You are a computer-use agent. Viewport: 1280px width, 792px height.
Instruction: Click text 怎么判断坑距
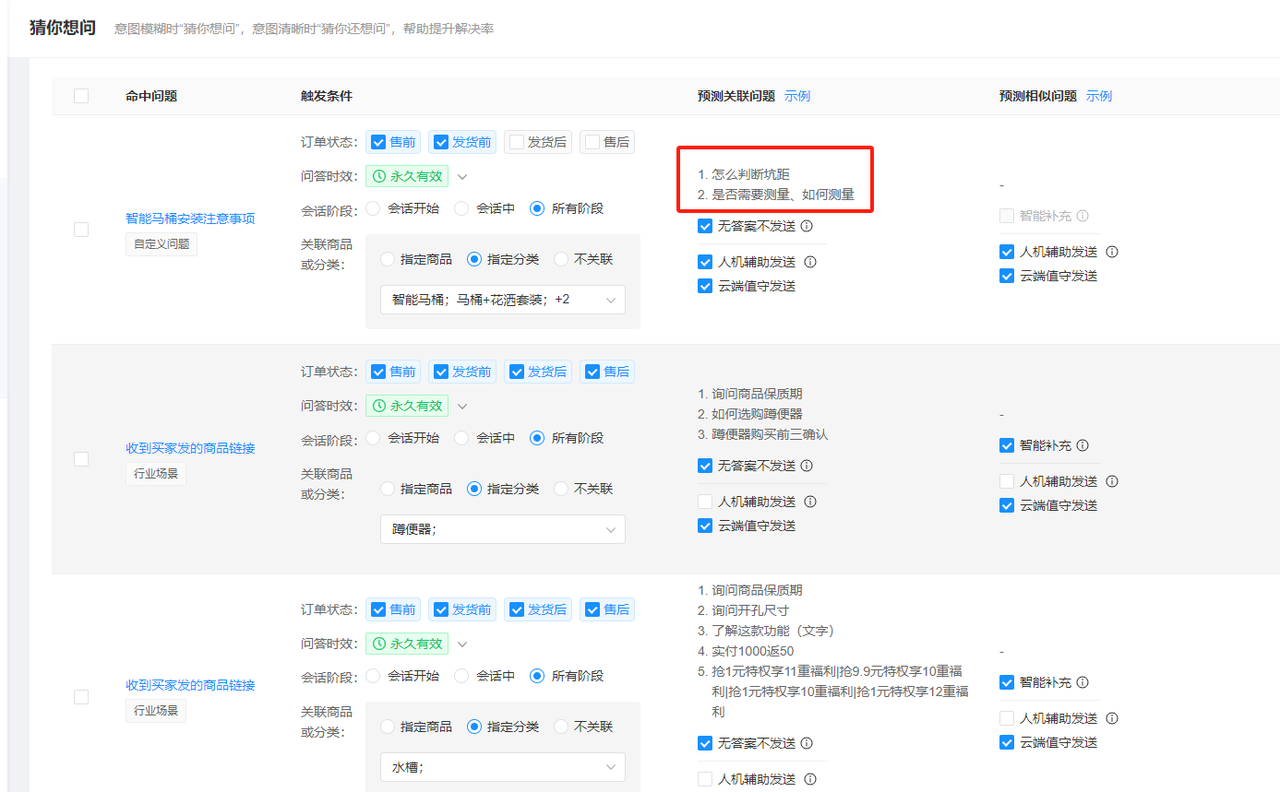(x=751, y=174)
